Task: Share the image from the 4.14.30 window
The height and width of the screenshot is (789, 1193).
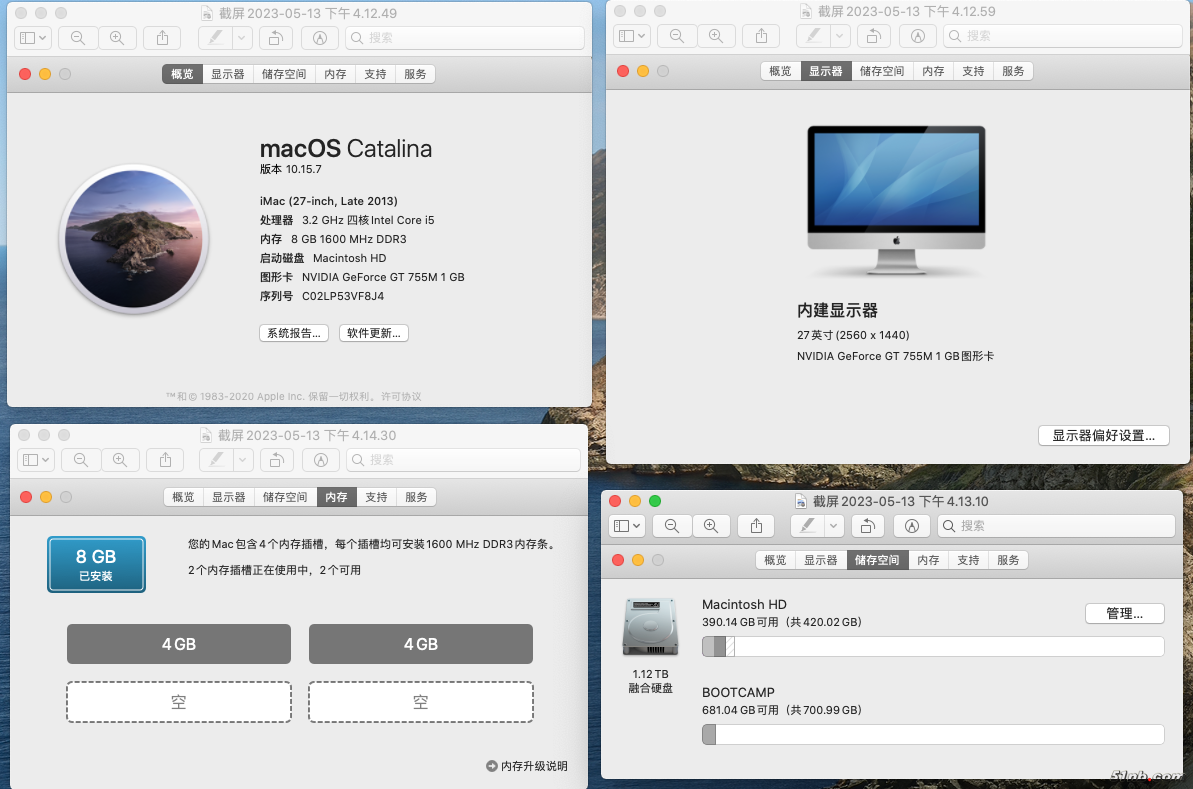Action: [x=165, y=460]
